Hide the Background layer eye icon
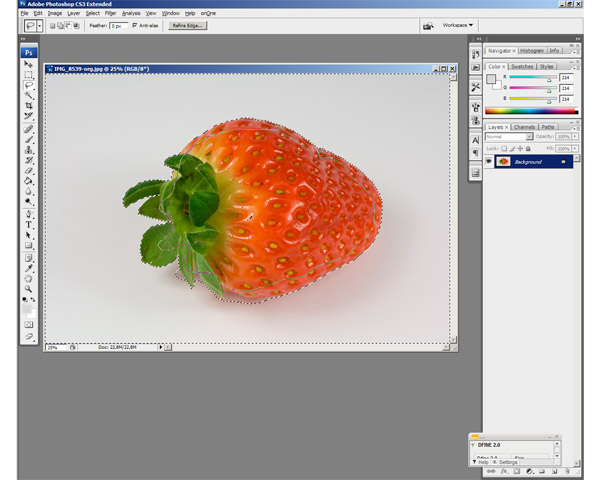 tap(489, 161)
